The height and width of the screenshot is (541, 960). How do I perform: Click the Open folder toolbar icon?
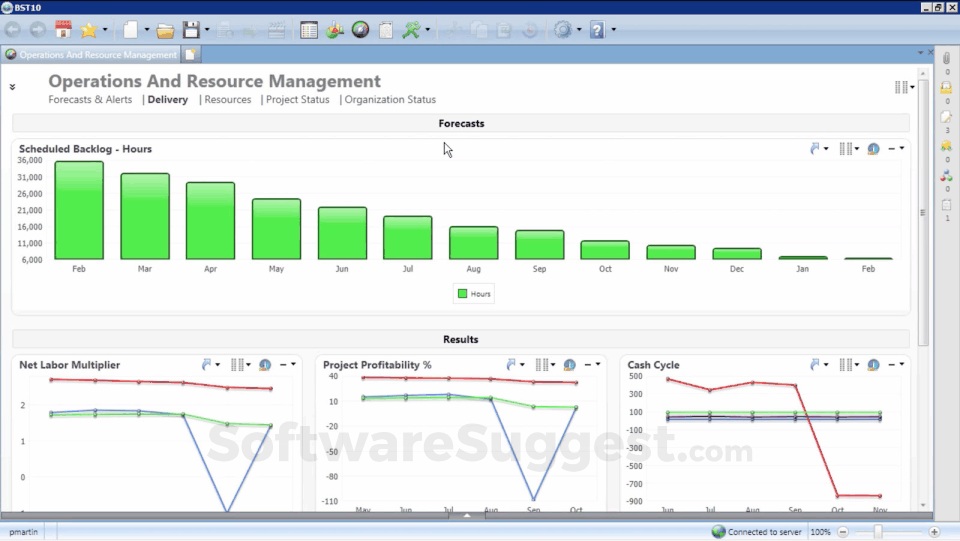coord(165,30)
